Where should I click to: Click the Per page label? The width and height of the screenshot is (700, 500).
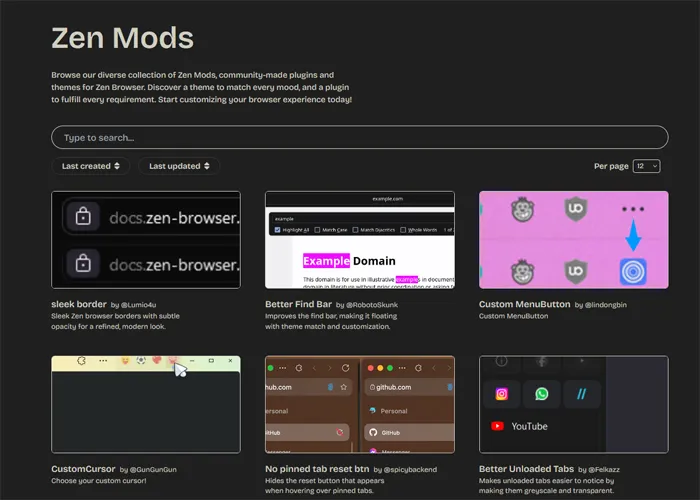click(611, 166)
